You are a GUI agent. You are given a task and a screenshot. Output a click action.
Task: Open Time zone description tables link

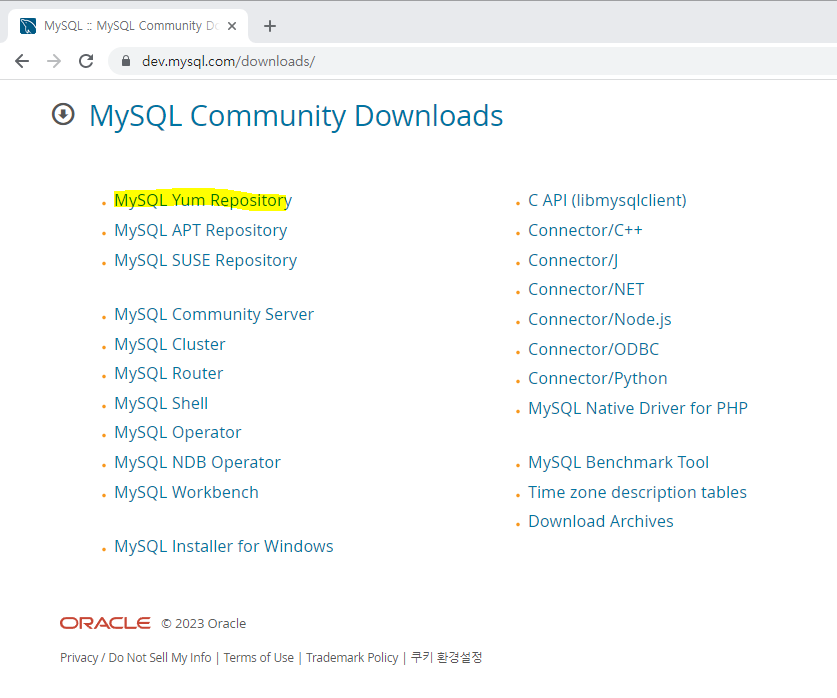(637, 492)
